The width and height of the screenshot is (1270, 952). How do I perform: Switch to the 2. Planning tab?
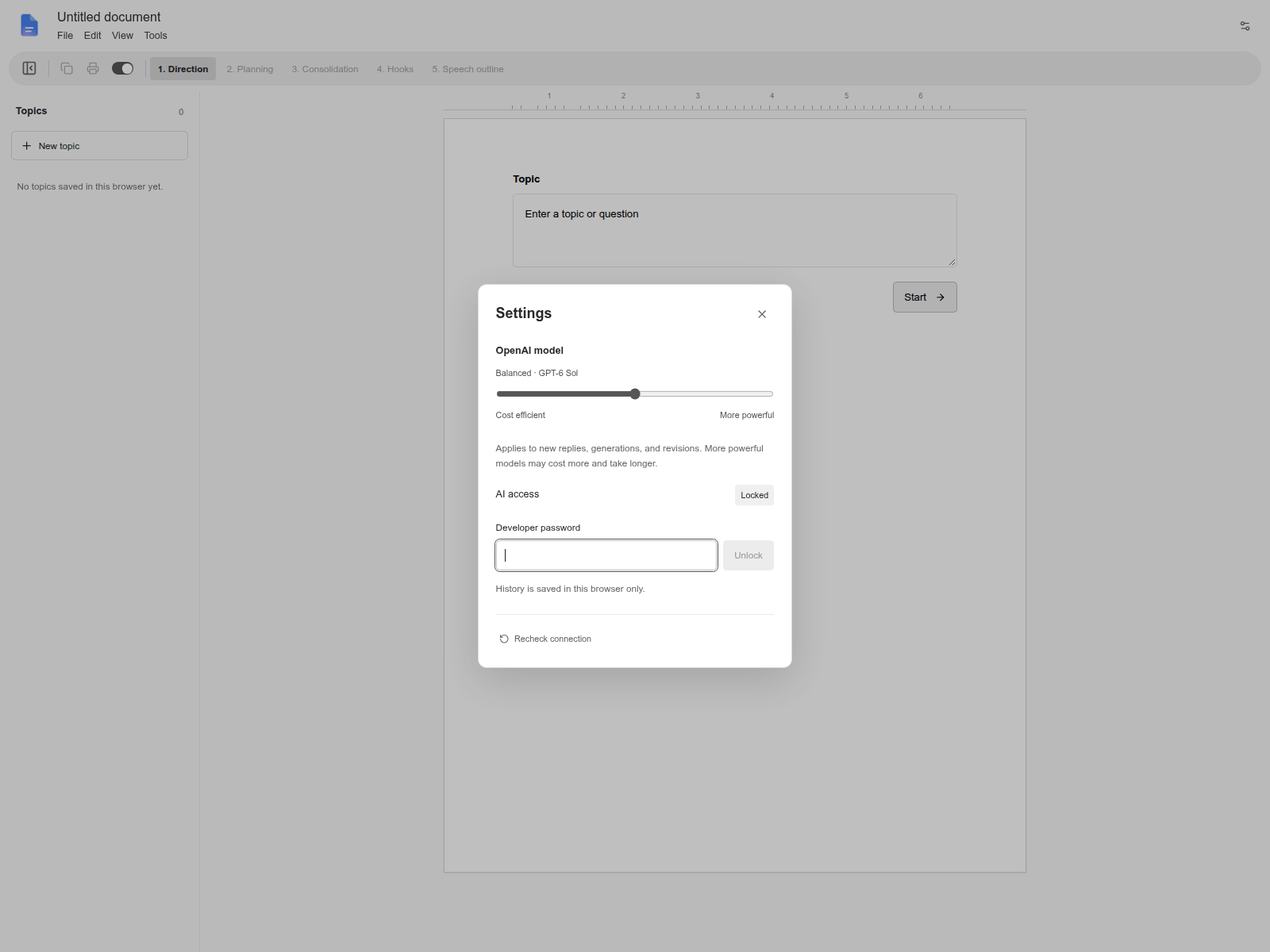pyautogui.click(x=249, y=69)
